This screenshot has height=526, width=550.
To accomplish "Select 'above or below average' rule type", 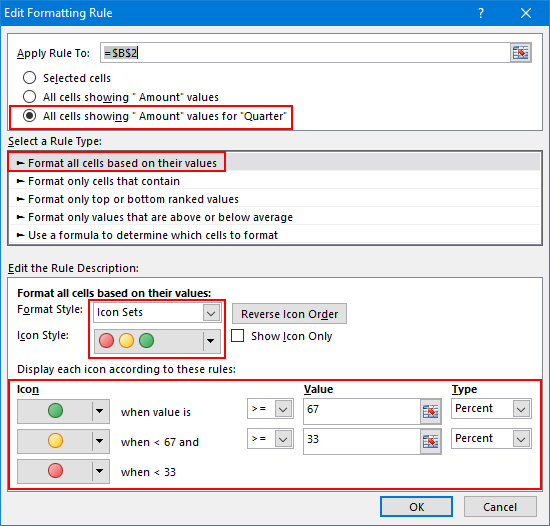I will (275, 217).
